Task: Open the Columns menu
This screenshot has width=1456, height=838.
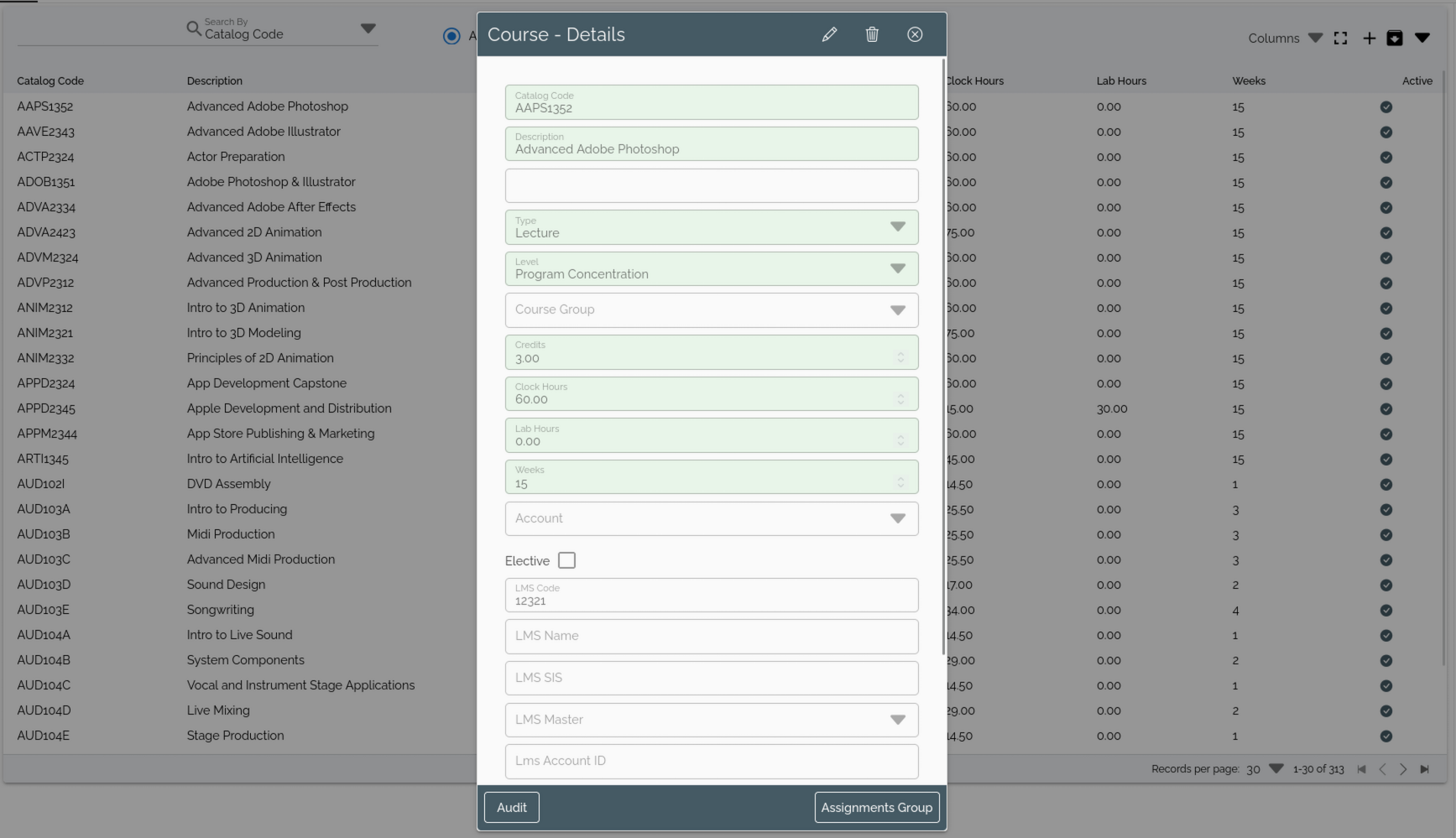Action: (1285, 39)
